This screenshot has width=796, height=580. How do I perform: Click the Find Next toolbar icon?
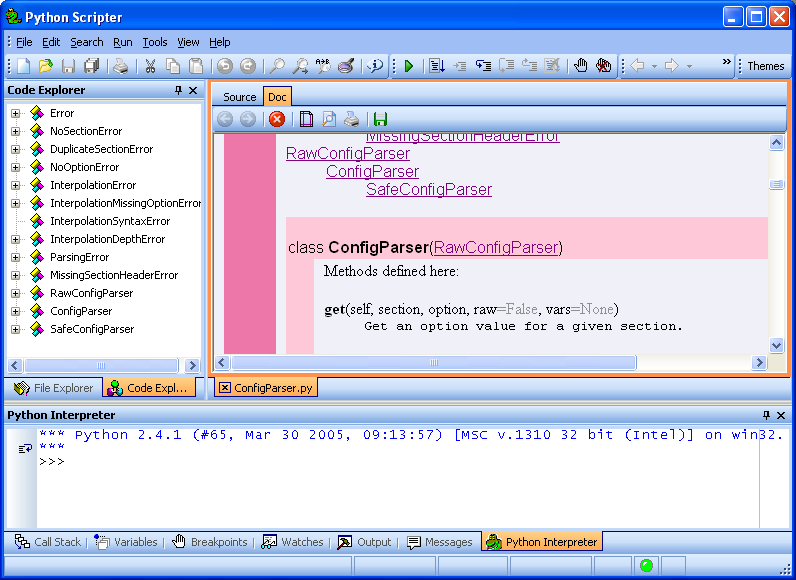tap(300, 66)
